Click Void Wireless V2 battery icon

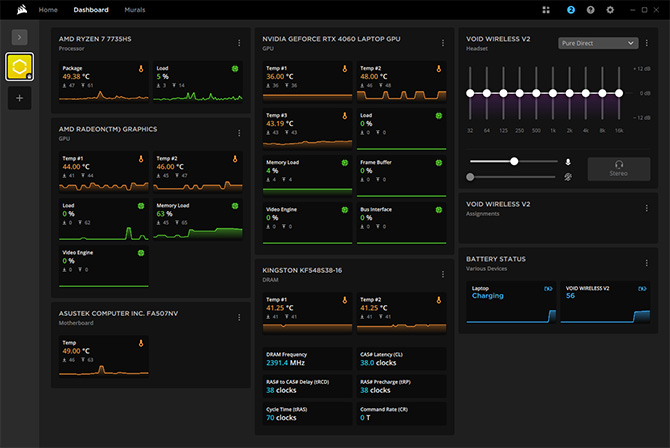pyautogui.click(x=642, y=289)
